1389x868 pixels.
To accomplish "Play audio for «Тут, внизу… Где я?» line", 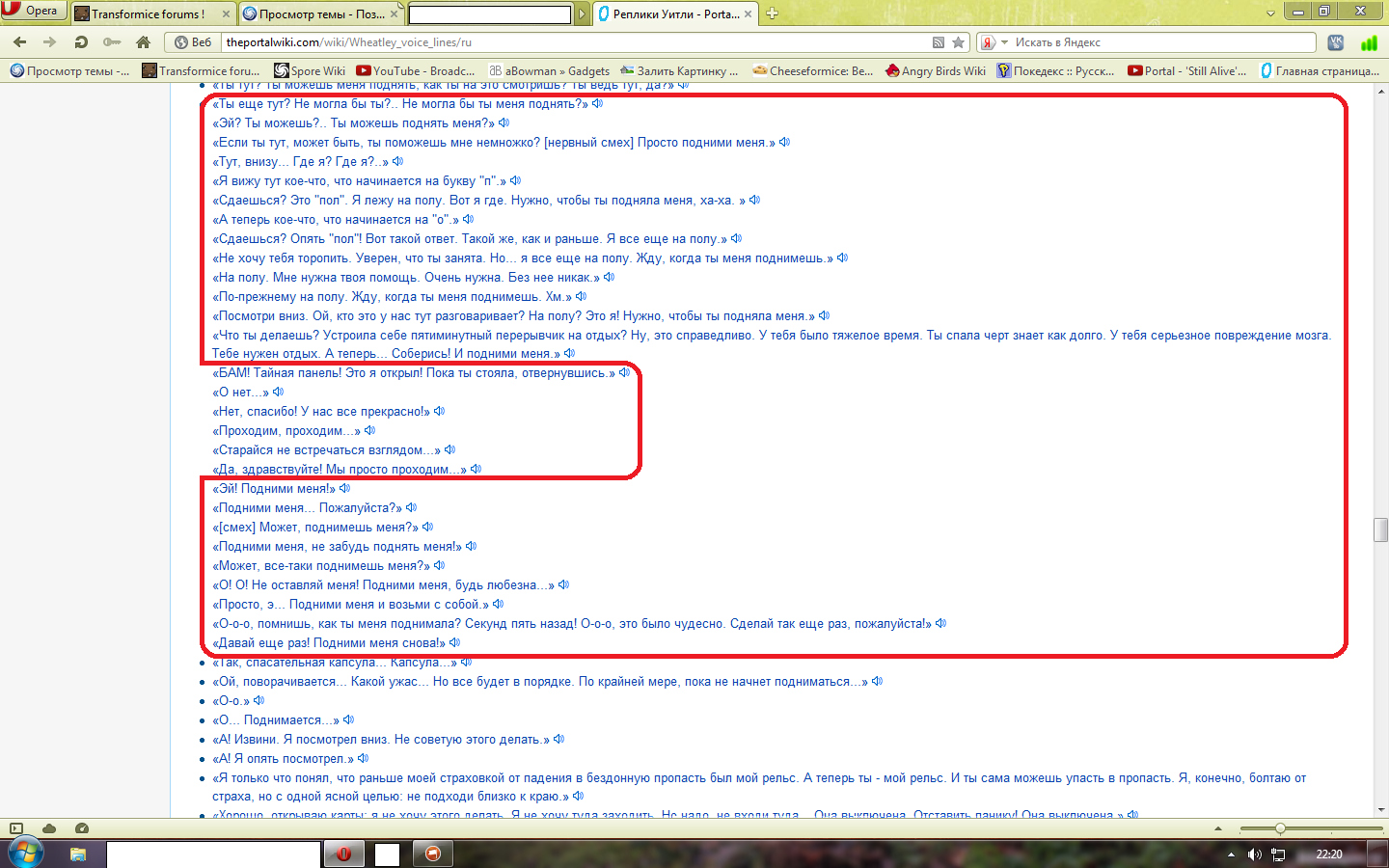I will [x=398, y=161].
